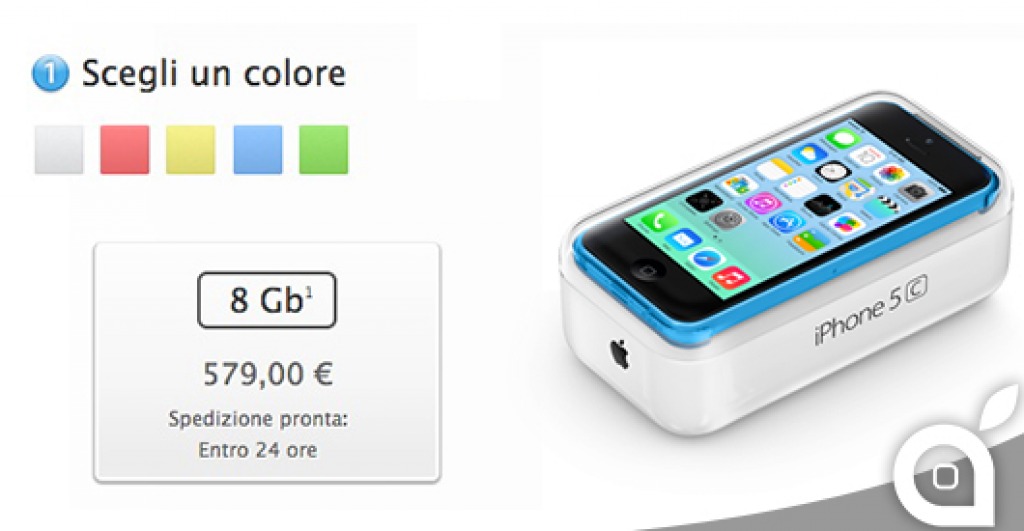Click Spedizione pronta shipping info text

259,419
